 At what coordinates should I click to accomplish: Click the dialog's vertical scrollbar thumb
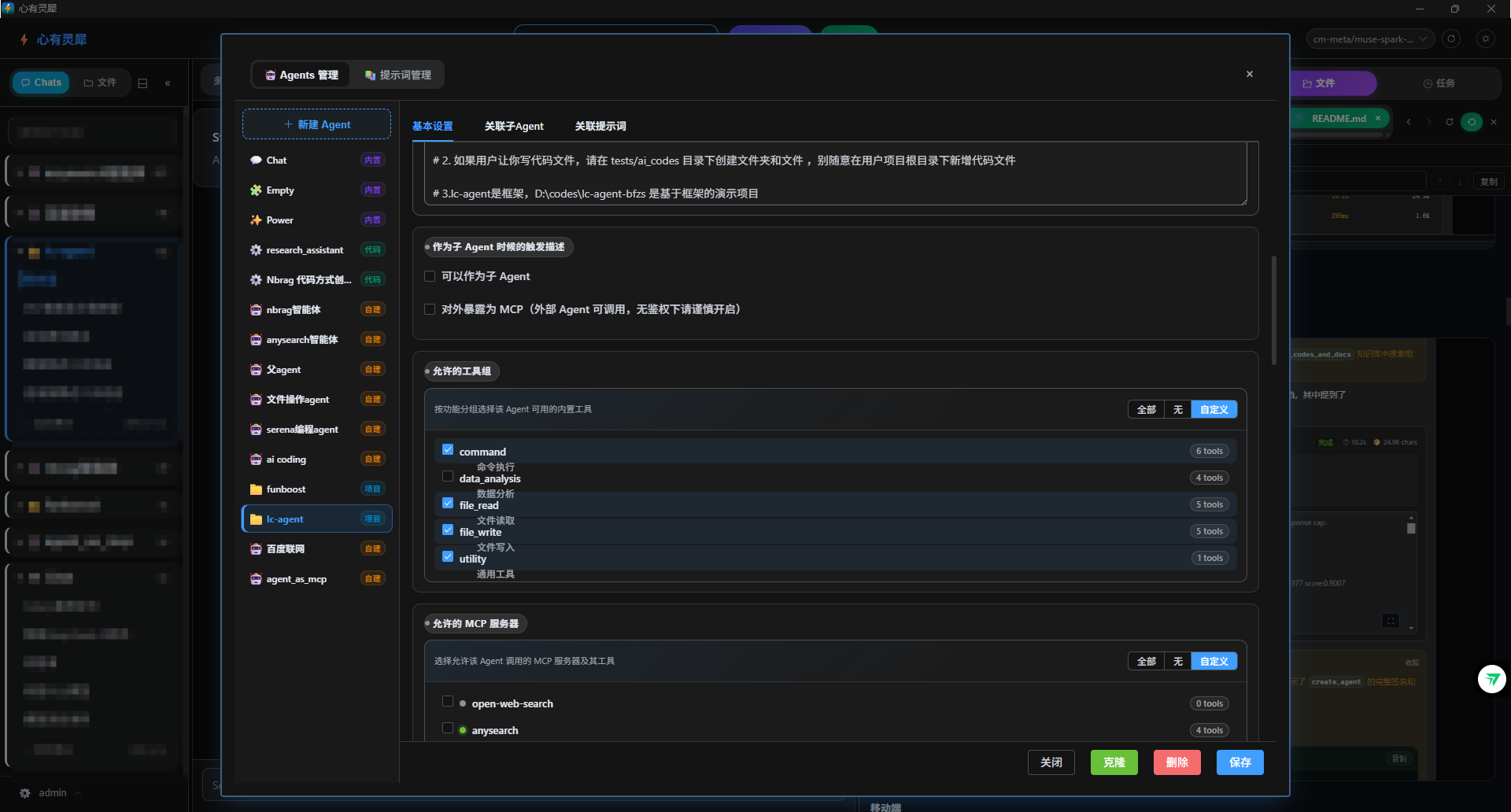point(1274,310)
